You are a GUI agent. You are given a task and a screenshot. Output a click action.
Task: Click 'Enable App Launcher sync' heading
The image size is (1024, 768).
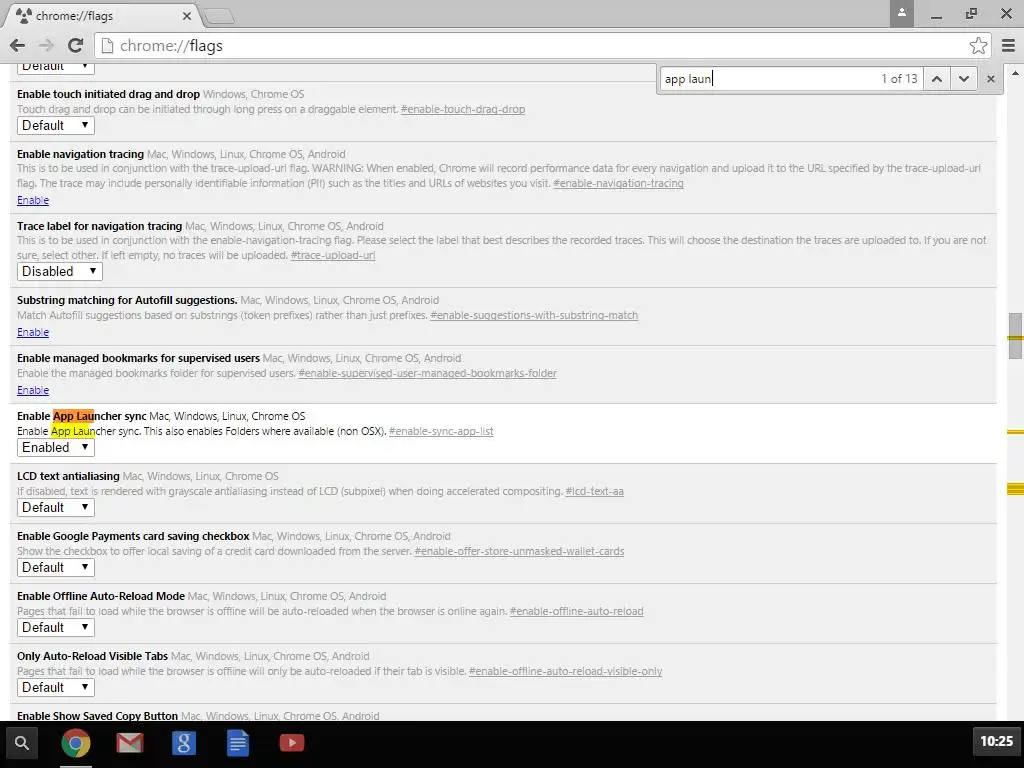[82, 416]
